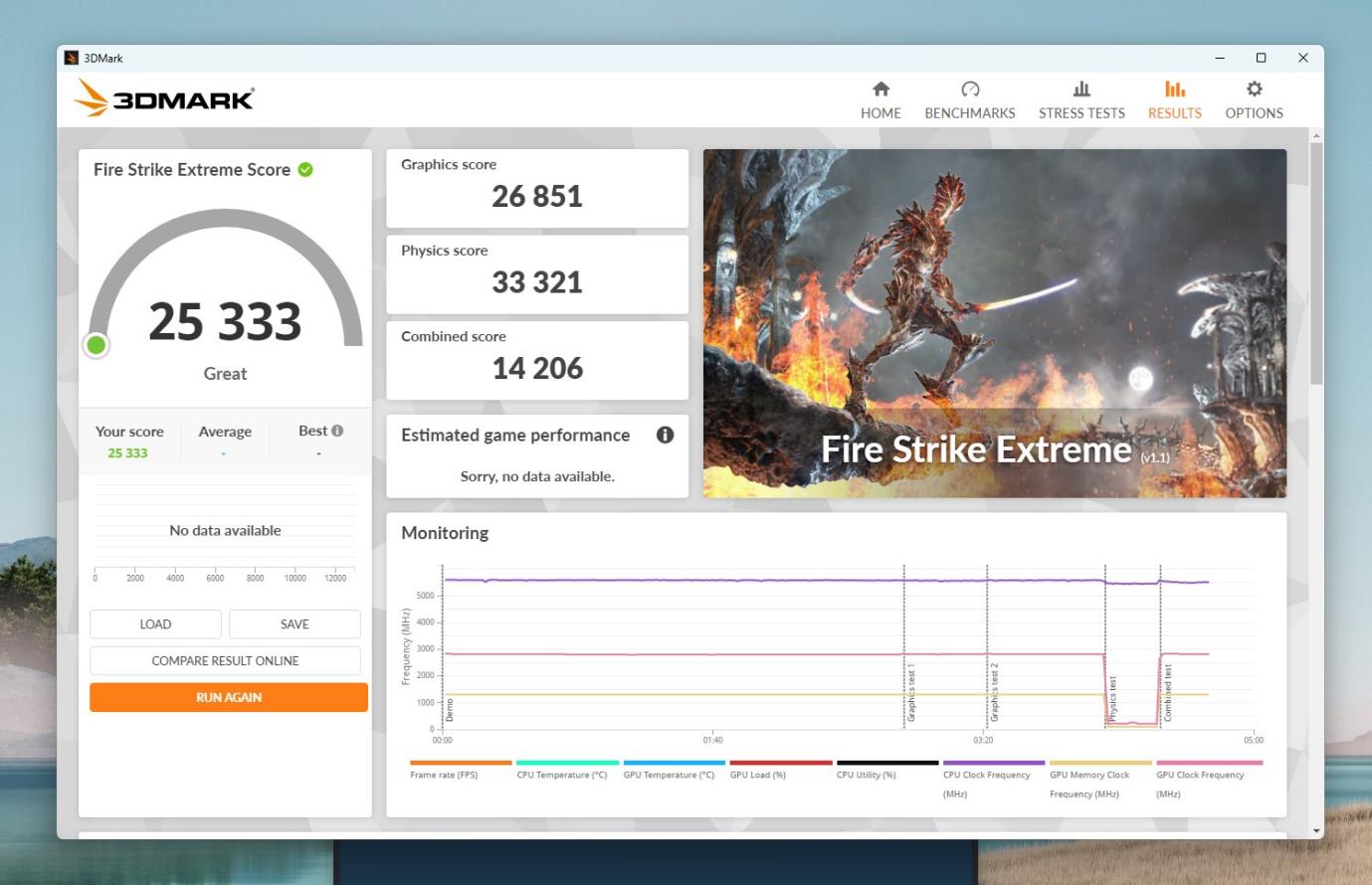Click the scrollbar up arrow
This screenshot has height=885, width=1372.
click(x=1316, y=135)
